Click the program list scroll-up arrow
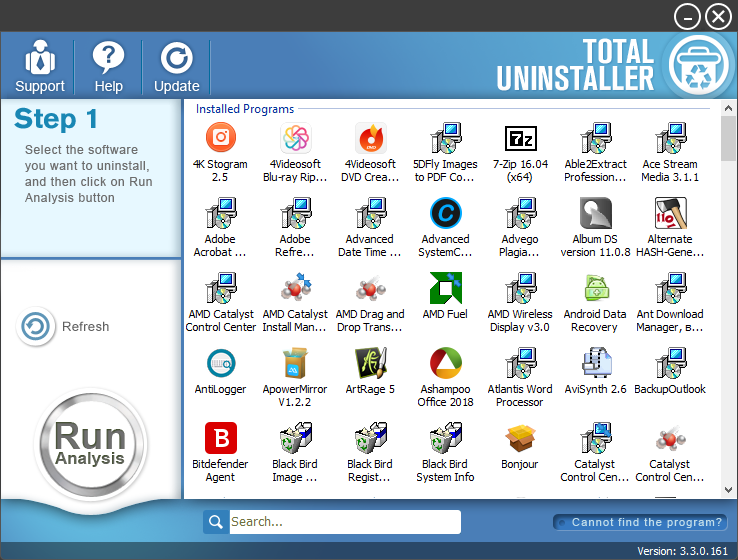This screenshot has height=560, width=738. (x=728, y=108)
